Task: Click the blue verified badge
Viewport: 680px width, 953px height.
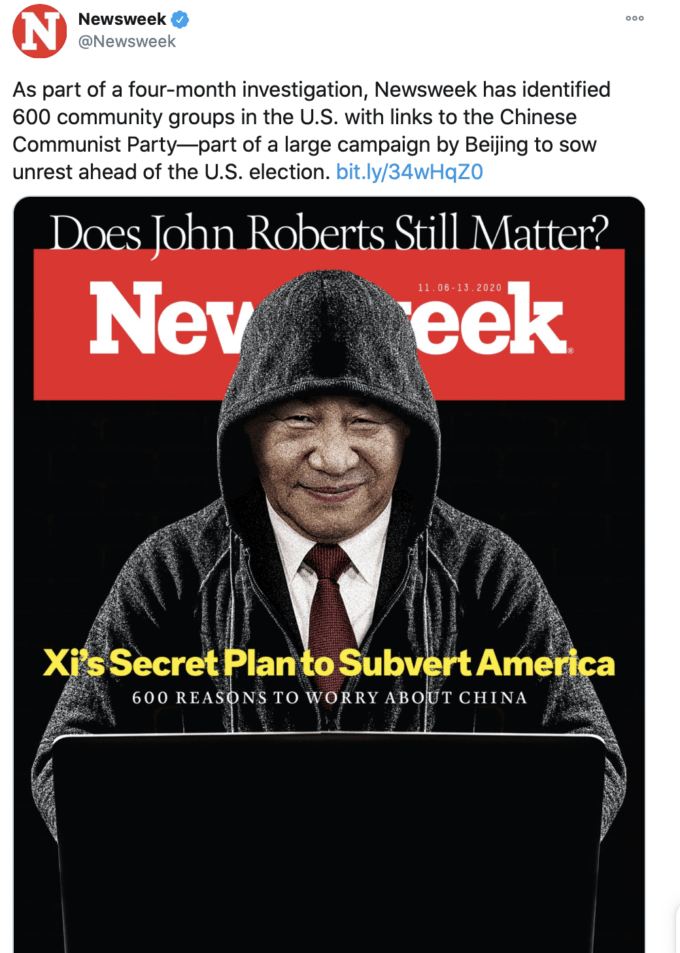Action: point(180,19)
